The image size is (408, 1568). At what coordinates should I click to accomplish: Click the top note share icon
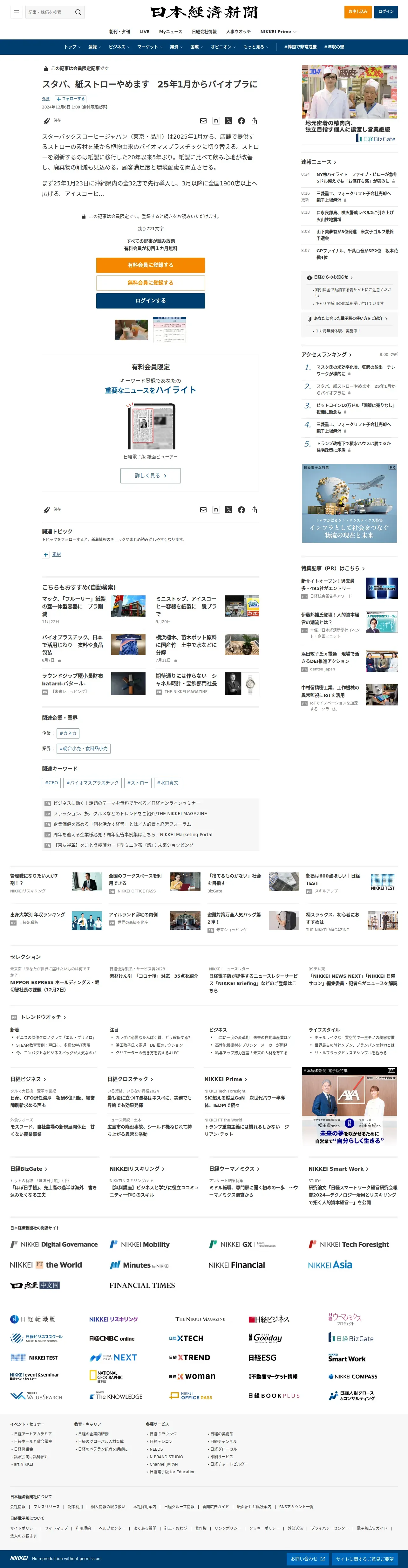tap(216, 121)
